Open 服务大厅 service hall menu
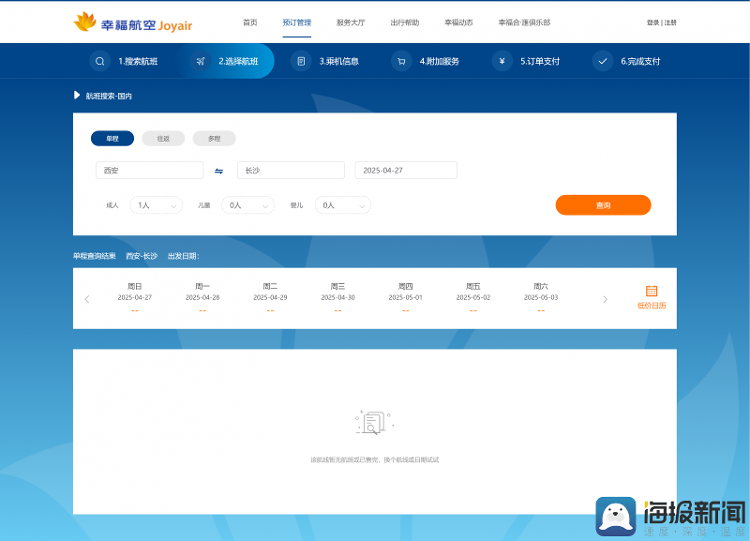 pos(351,22)
